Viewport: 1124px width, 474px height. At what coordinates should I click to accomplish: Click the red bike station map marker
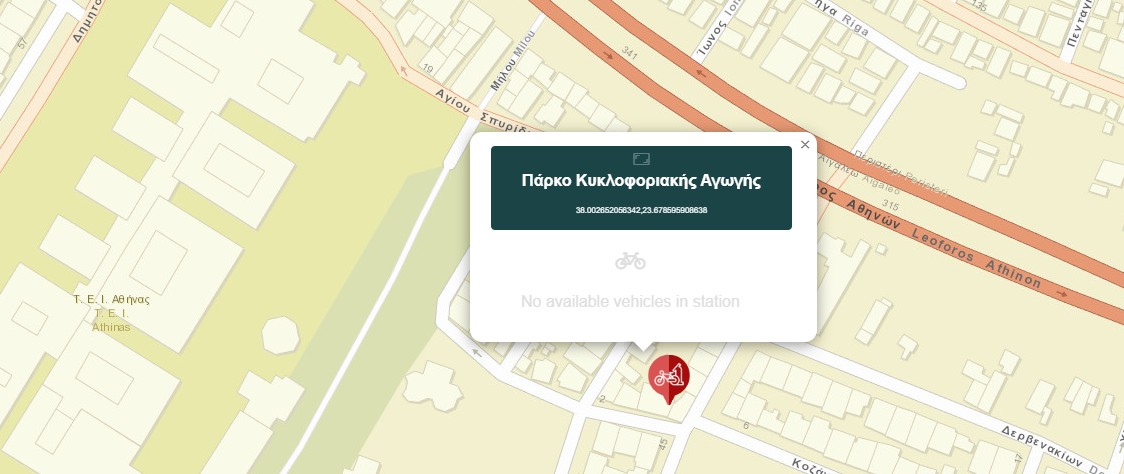[669, 377]
